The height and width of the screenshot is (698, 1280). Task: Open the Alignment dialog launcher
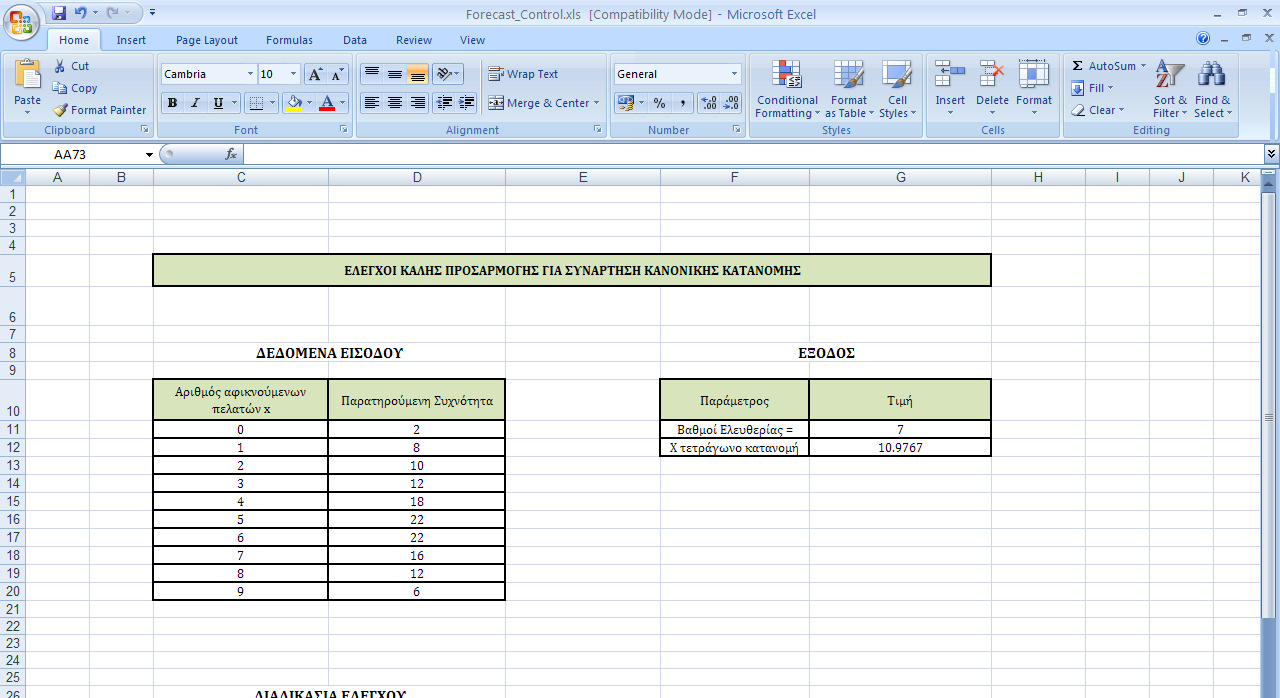pyautogui.click(x=598, y=130)
